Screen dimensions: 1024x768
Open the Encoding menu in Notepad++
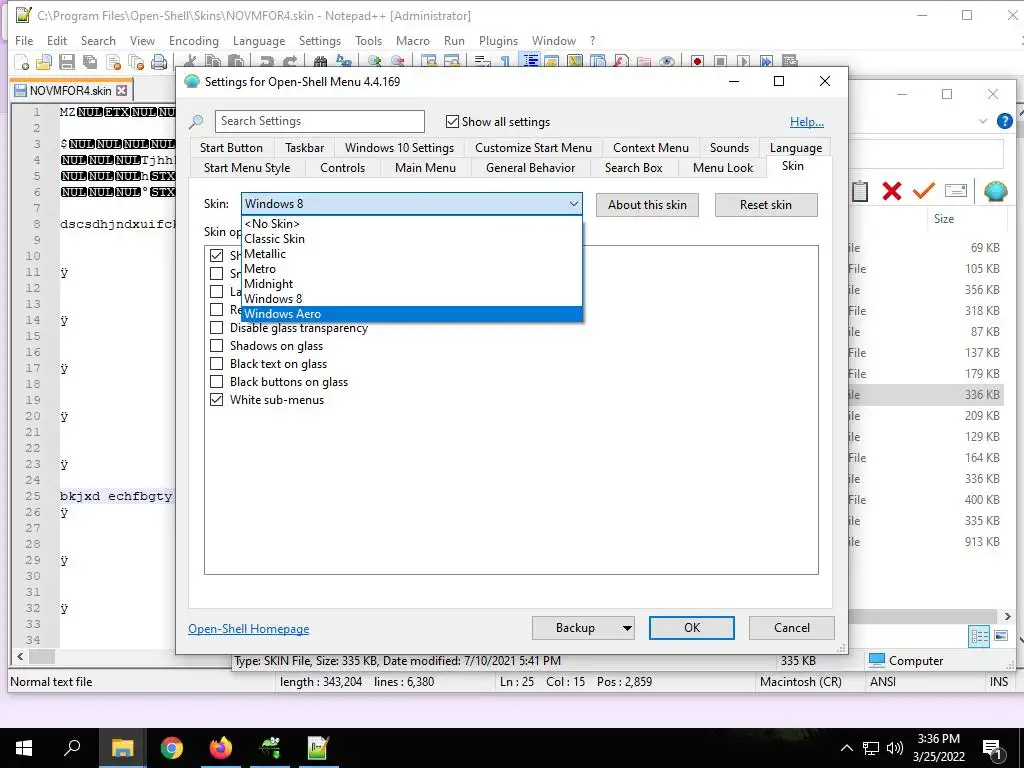click(x=194, y=40)
